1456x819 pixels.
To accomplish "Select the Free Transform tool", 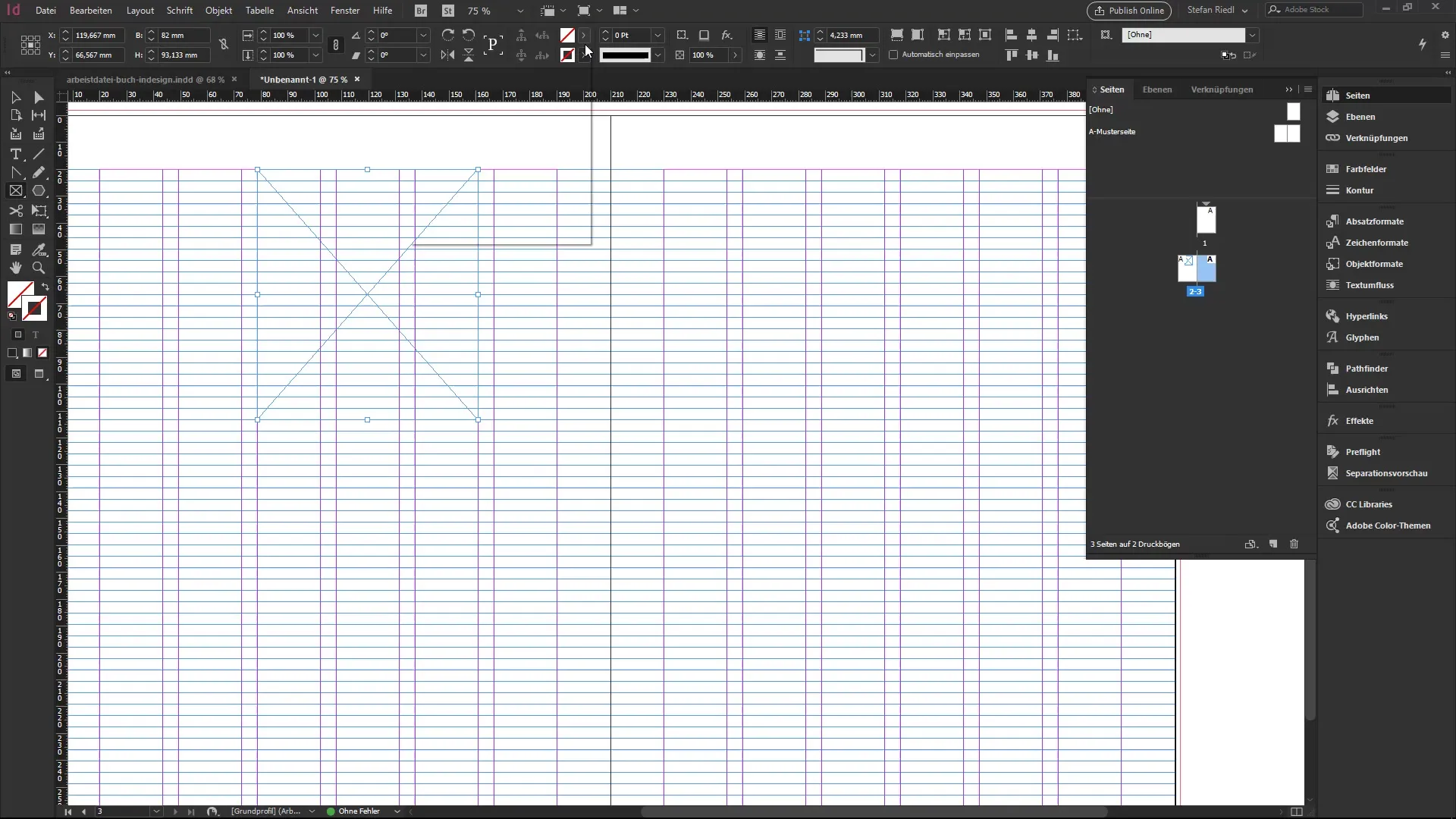I will [x=39, y=211].
